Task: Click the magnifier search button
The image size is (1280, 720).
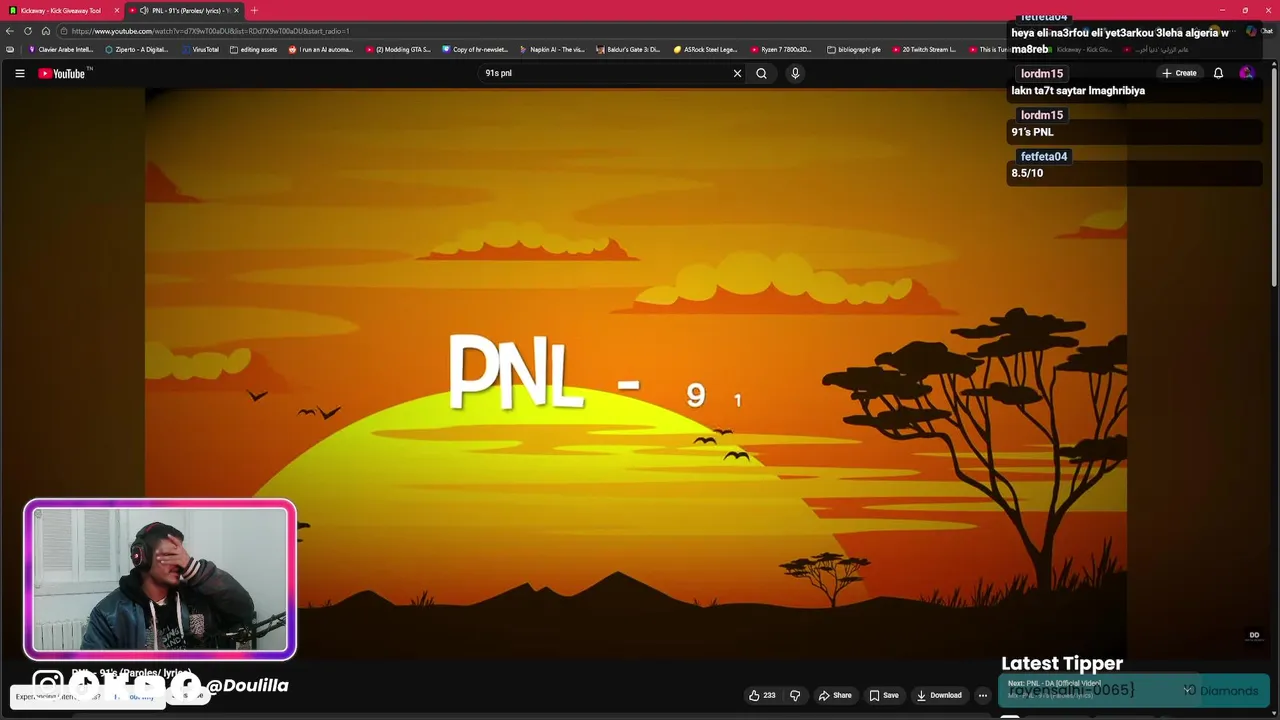Action: coord(761,73)
